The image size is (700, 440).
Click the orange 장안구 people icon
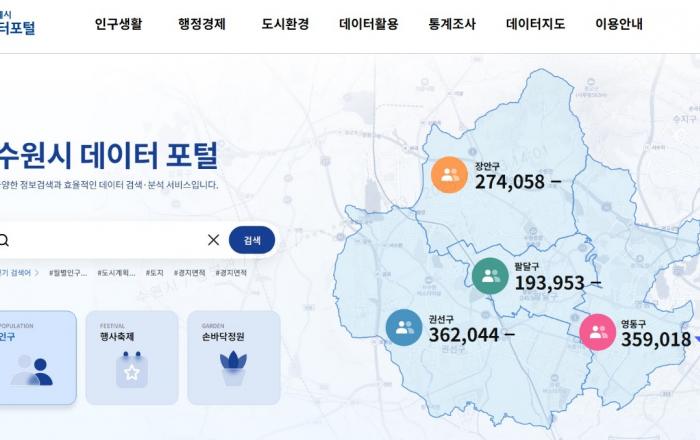[450, 175]
